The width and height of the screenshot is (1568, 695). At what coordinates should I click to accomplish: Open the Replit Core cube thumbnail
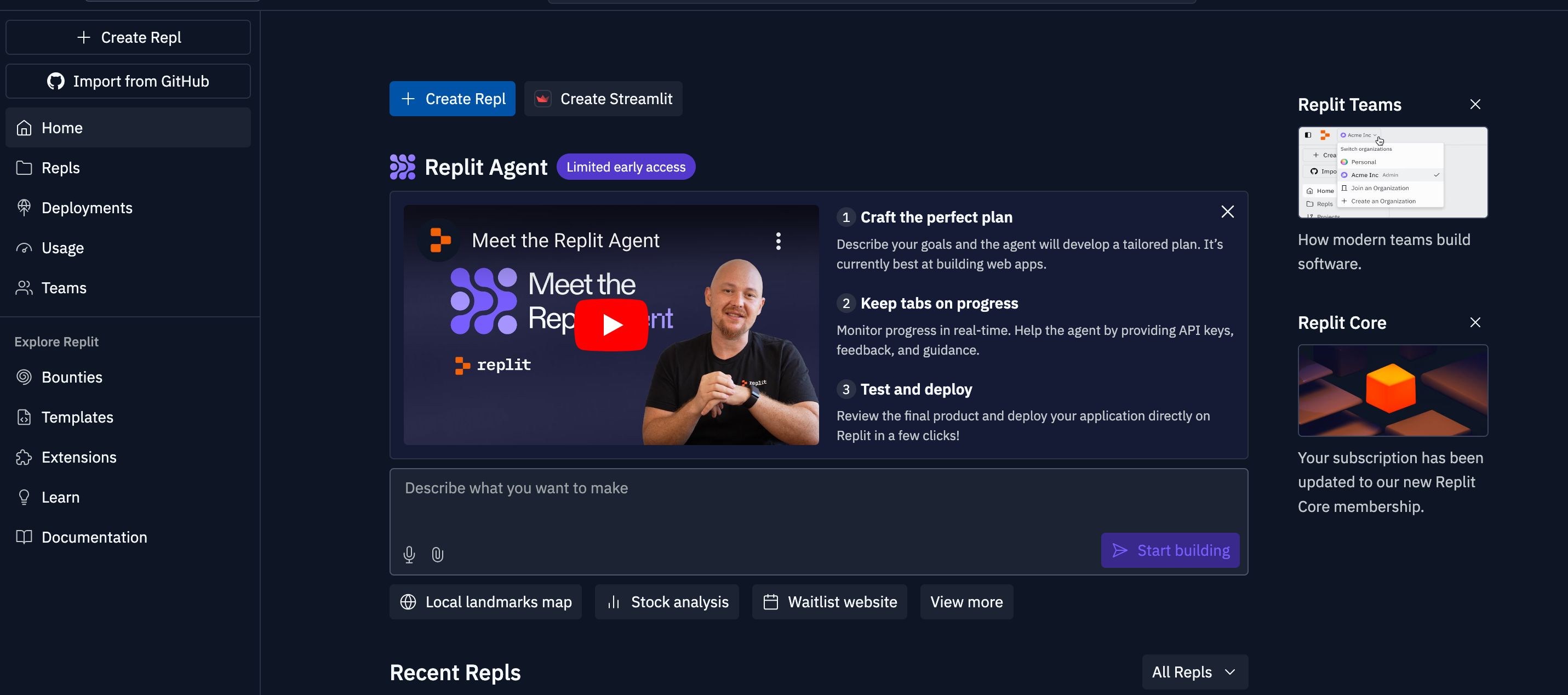tap(1393, 390)
